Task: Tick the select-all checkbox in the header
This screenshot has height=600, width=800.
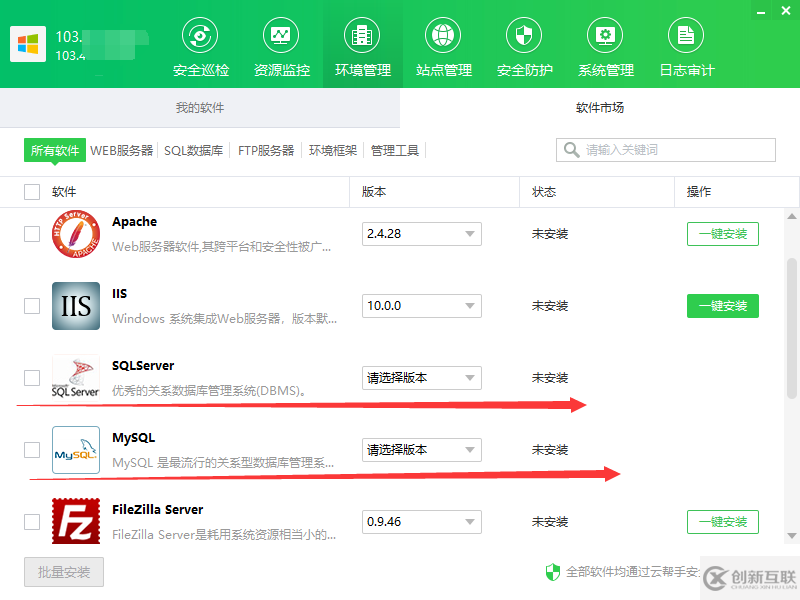Action: pos(32,192)
